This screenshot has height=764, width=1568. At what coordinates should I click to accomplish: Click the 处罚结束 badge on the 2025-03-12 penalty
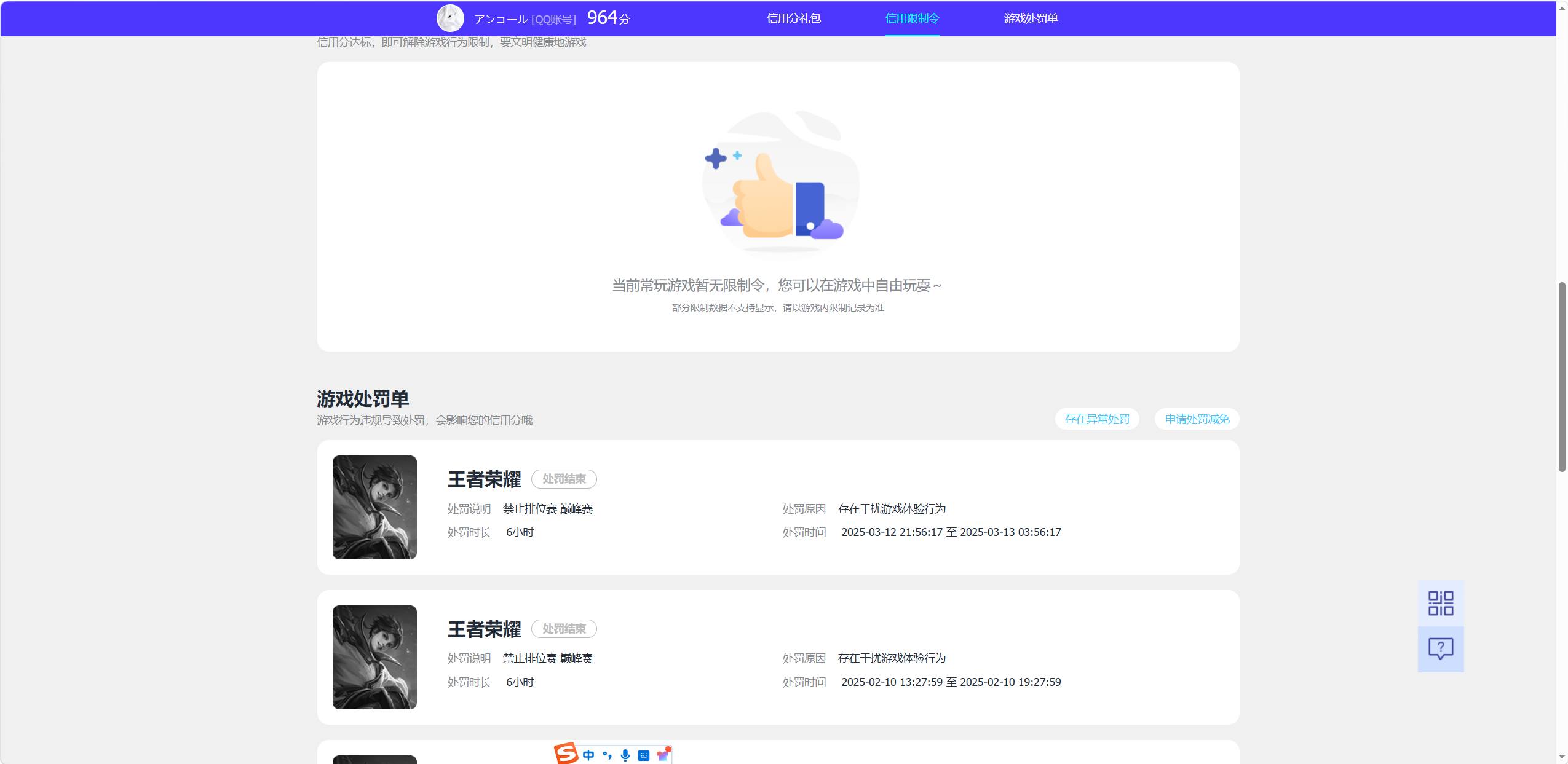coord(564,479)
